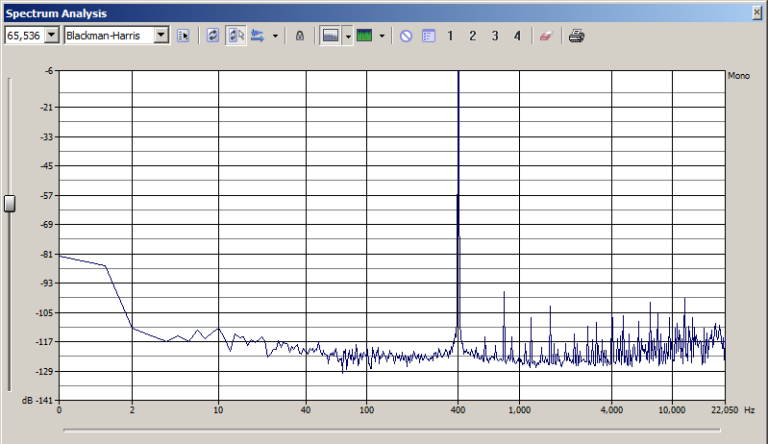The height and width of the screenshot is (444, 768).
Task: Select snapshot button 1
Action: [x=450, y=36]
